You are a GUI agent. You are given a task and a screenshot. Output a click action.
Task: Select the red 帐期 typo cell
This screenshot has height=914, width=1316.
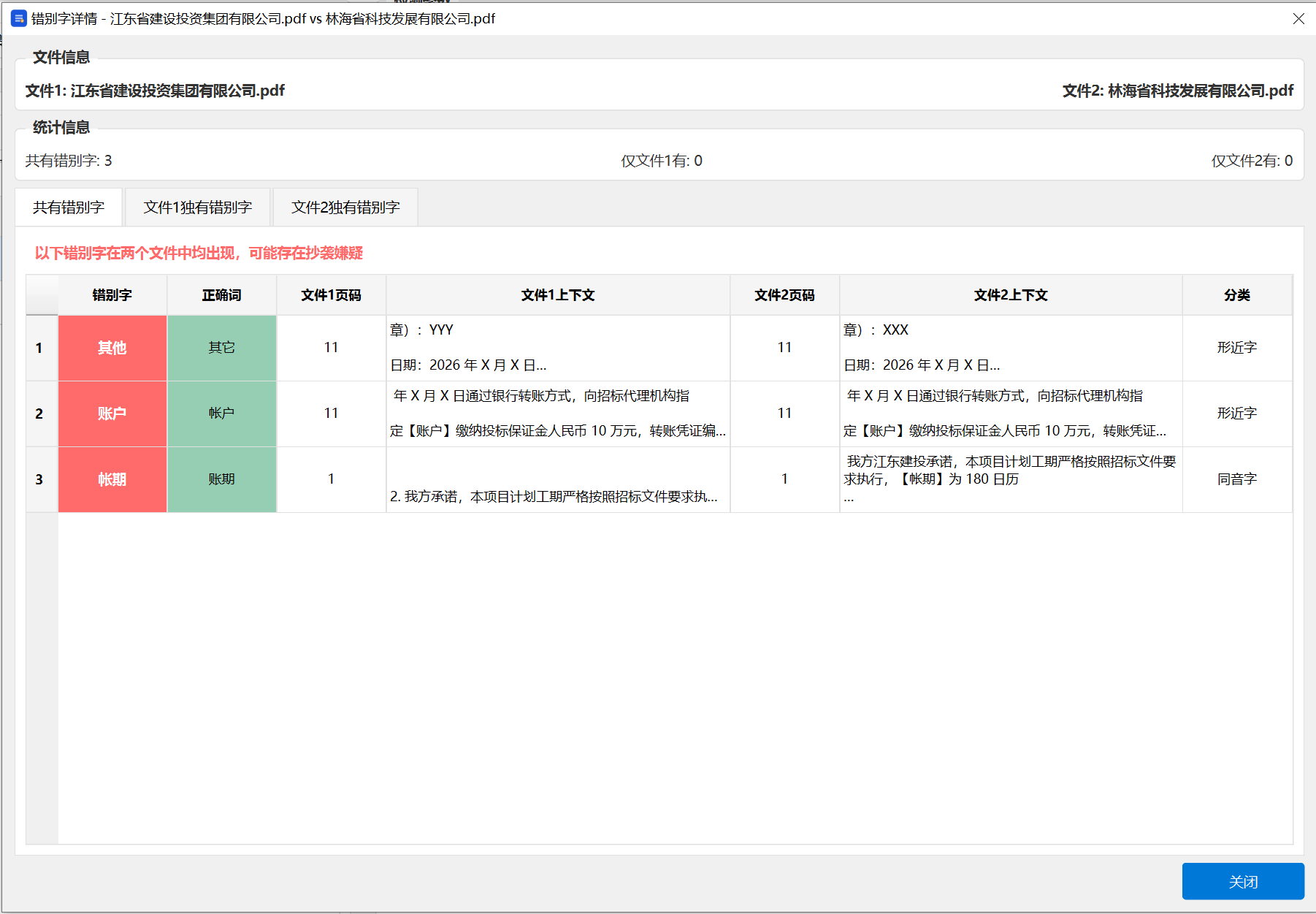[x=112, y=479]
